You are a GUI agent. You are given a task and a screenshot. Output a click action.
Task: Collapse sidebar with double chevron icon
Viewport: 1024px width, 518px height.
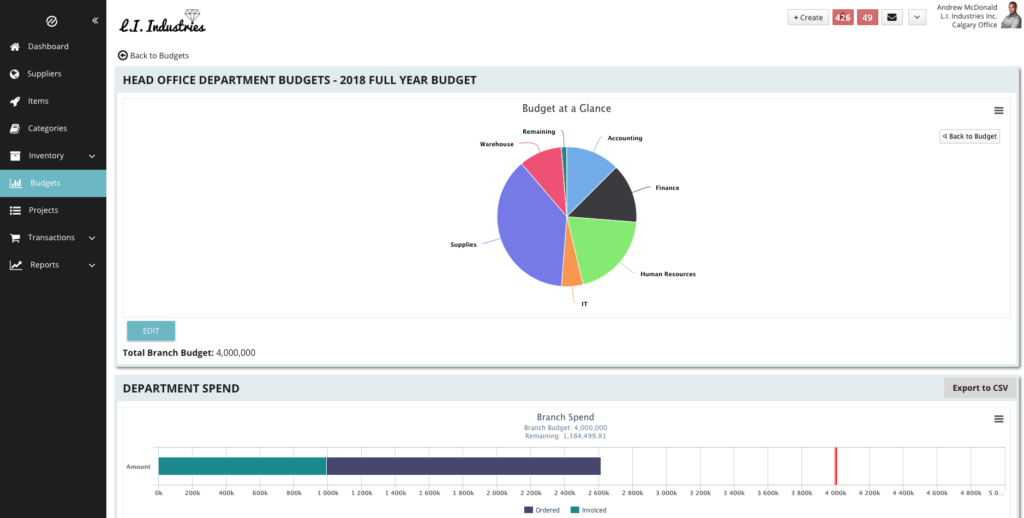point(95,21)
